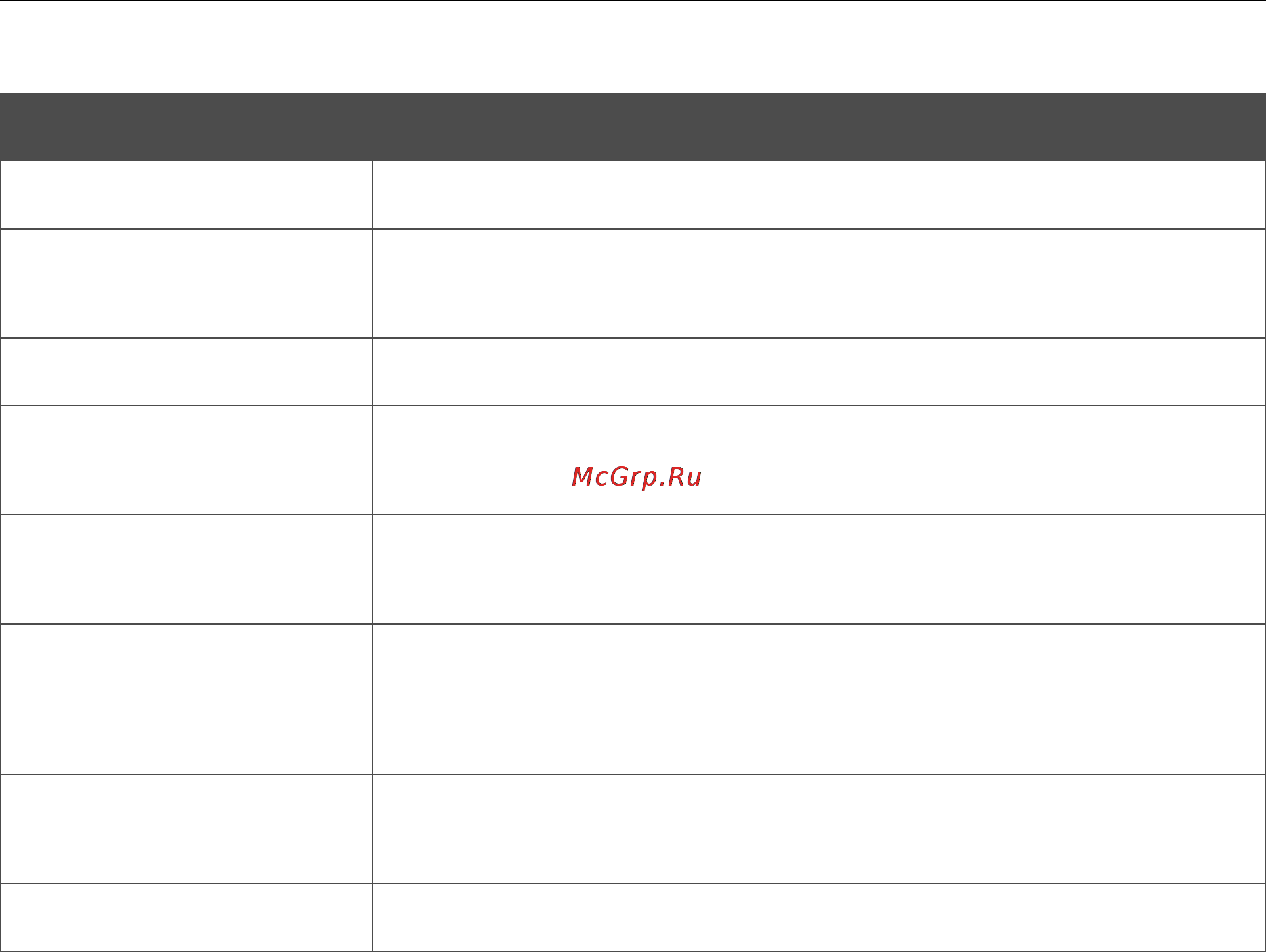Screen dimensions: 1266x952
Task: Click the last row's right cell
Action: [818, 917]
